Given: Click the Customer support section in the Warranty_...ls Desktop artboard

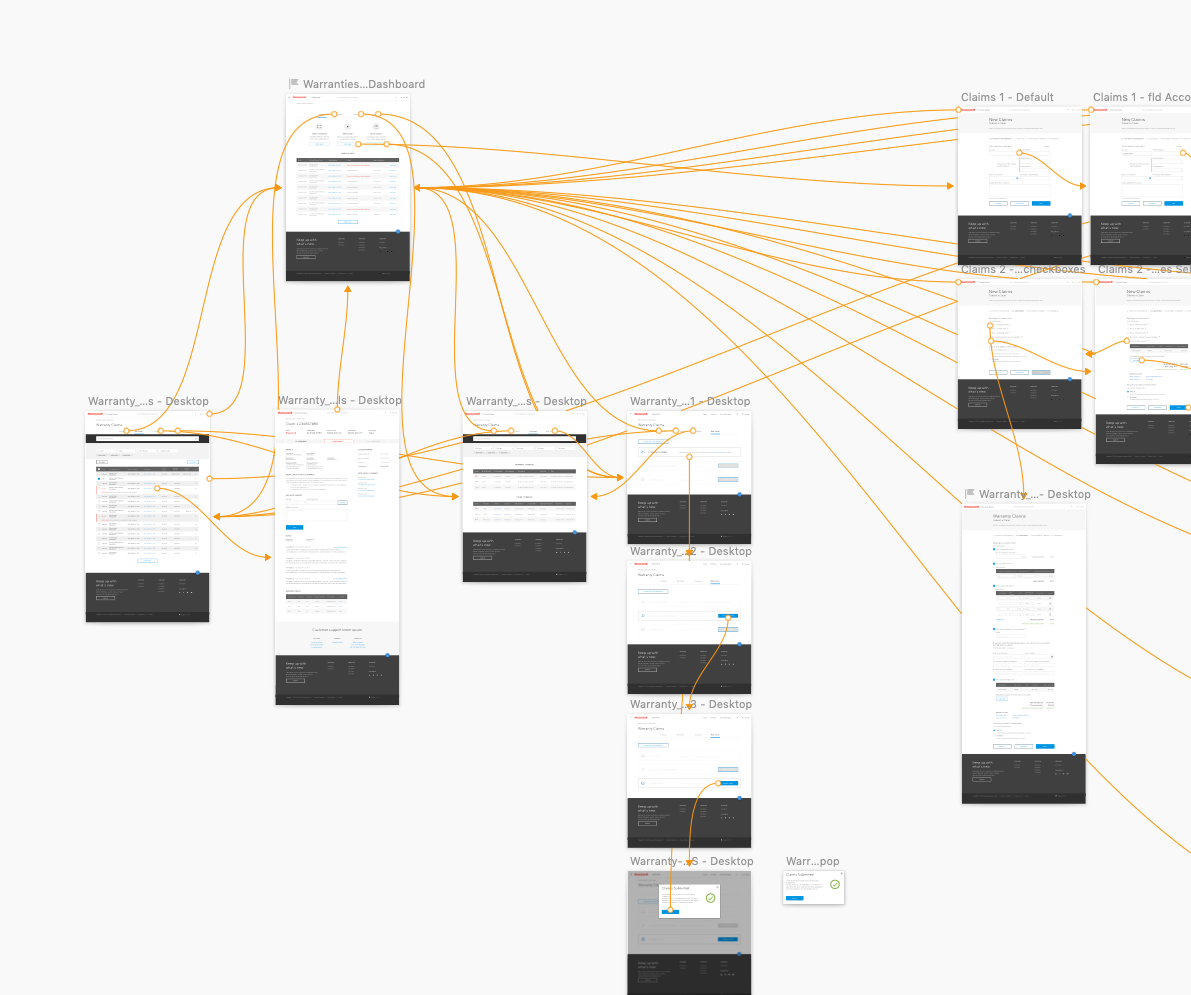Looking at the screenshot, I should pyautogui.click(x=337, y=638).
